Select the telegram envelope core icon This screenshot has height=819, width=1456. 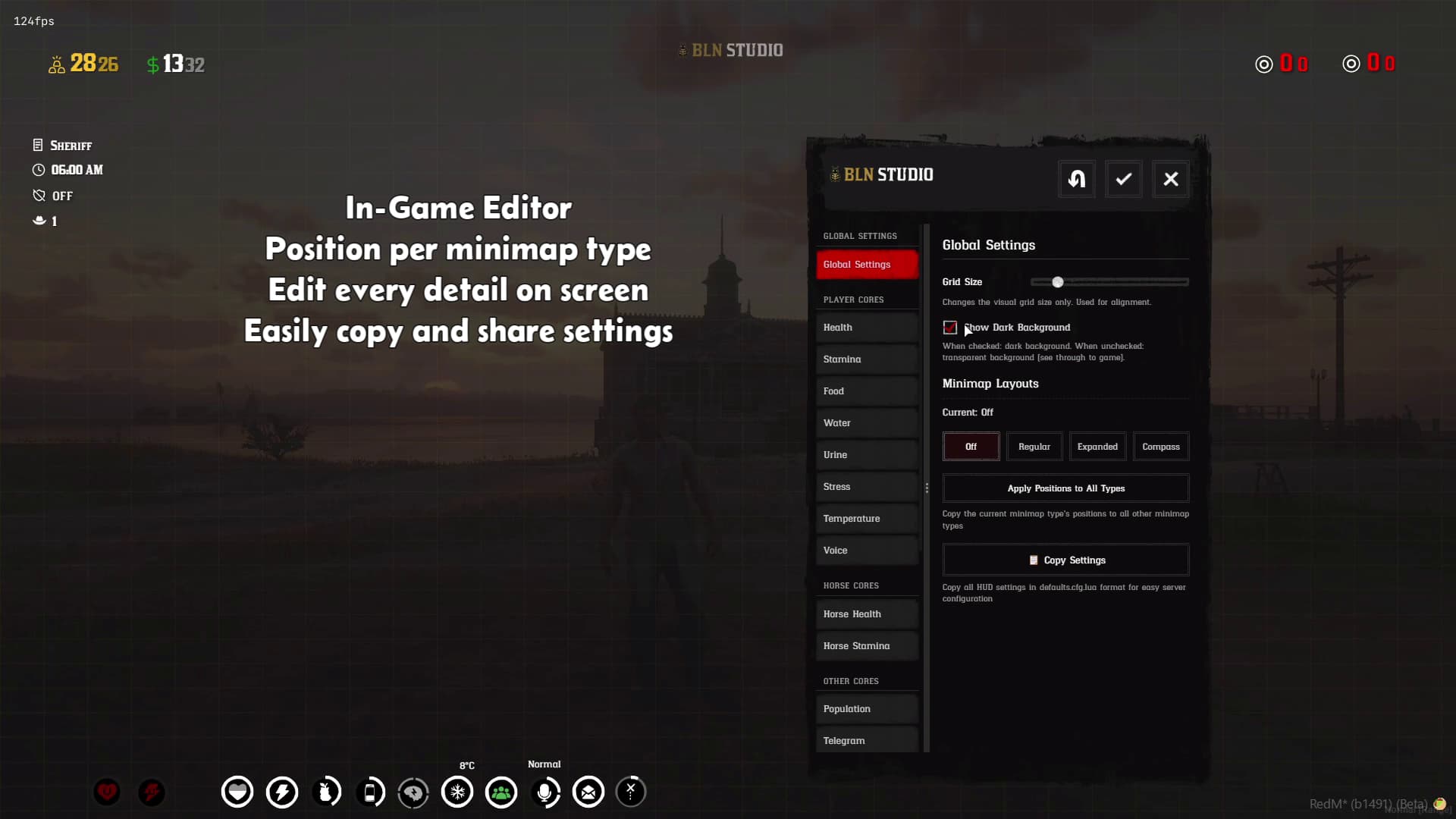click(x=588, y=792)
